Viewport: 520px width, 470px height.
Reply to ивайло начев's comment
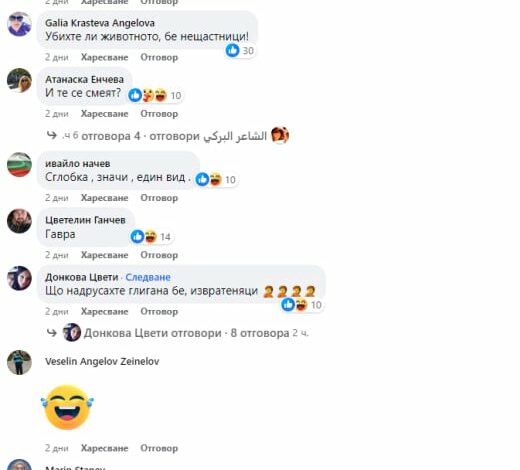coord(159,198)
